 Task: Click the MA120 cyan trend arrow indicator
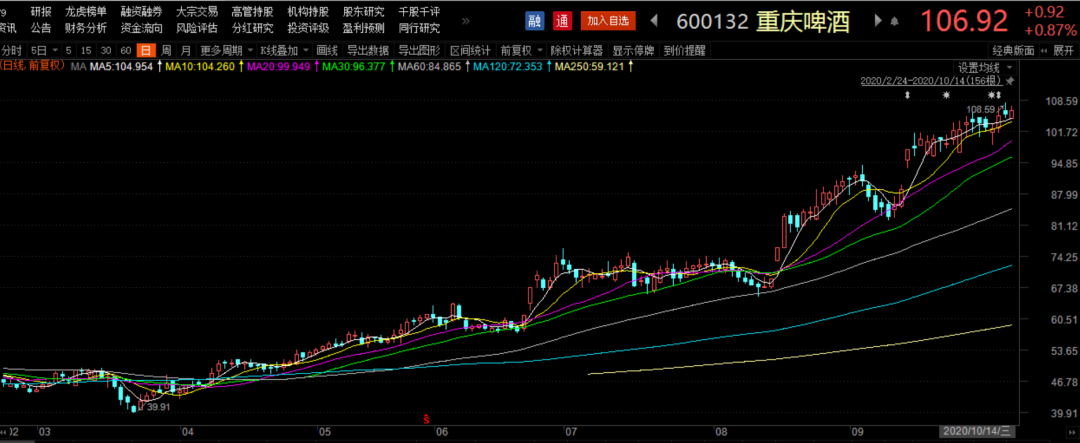coord(548,67)
